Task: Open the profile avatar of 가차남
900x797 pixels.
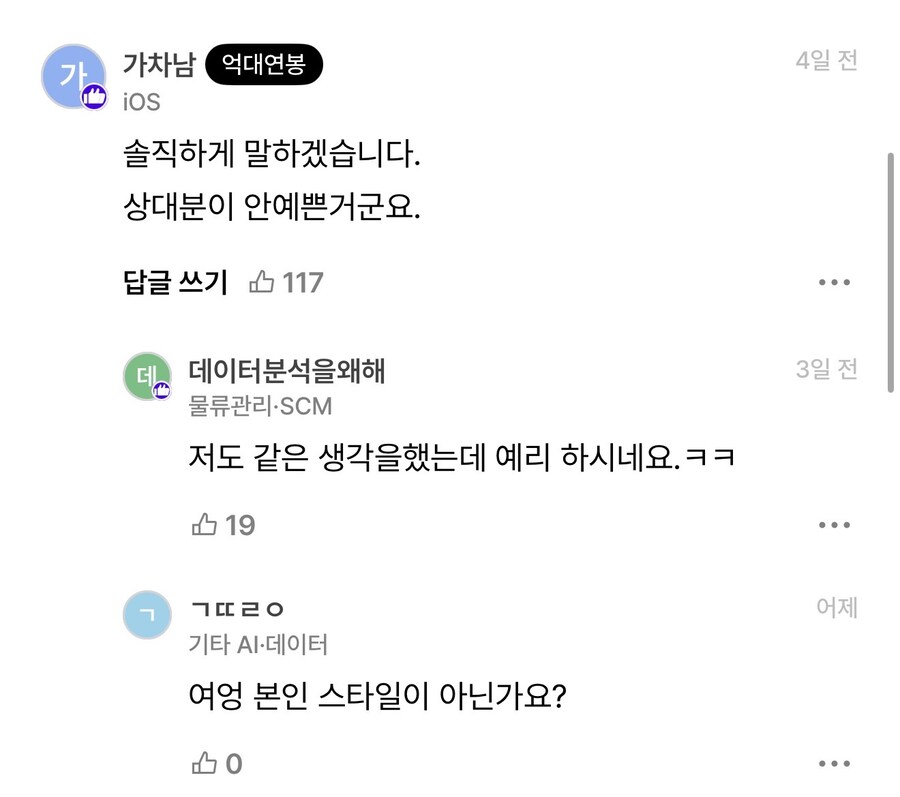Action: point(71,77)
